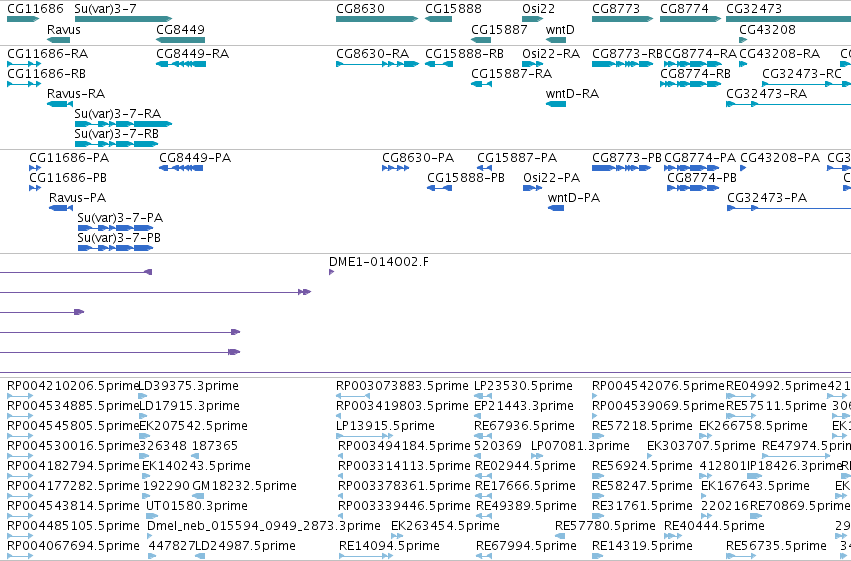The height and width of the screenshot is (561, 851).
Task: Click the LD24987.5prime EST label
Action: click(245, 546)
